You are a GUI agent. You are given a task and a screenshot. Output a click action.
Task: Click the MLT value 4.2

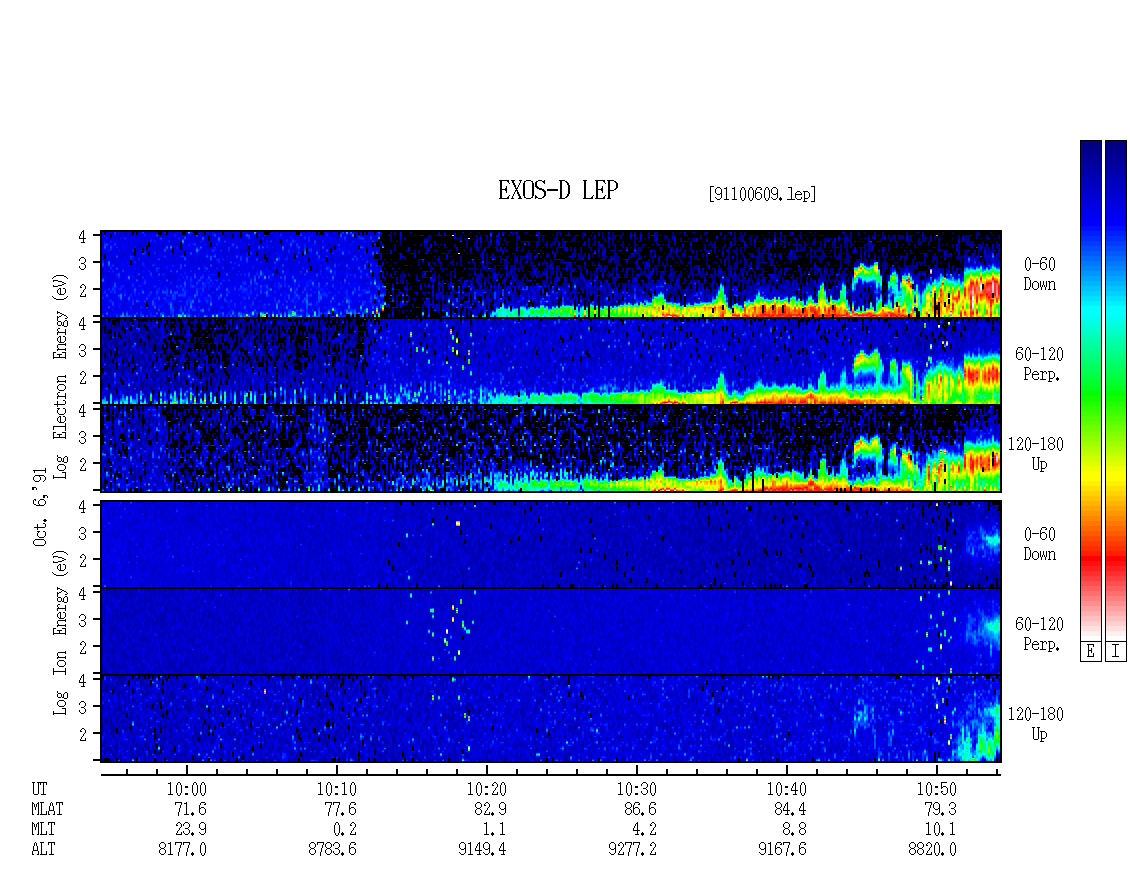coord(644,830)
